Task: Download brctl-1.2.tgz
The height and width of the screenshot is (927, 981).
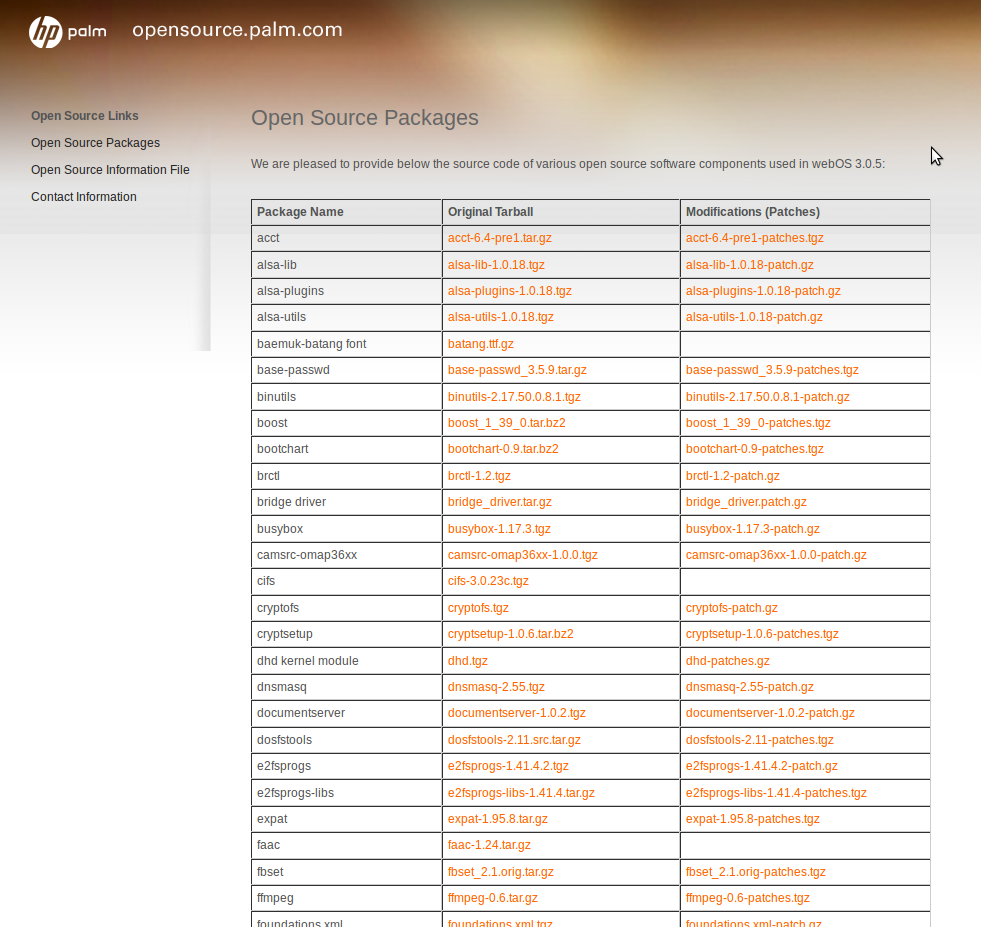Action: point(479,475)
